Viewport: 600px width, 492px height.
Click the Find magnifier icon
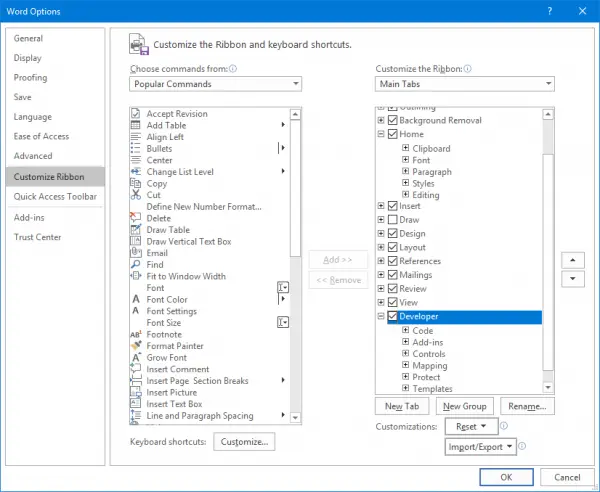pyautogui.click(x=135, y=264)
